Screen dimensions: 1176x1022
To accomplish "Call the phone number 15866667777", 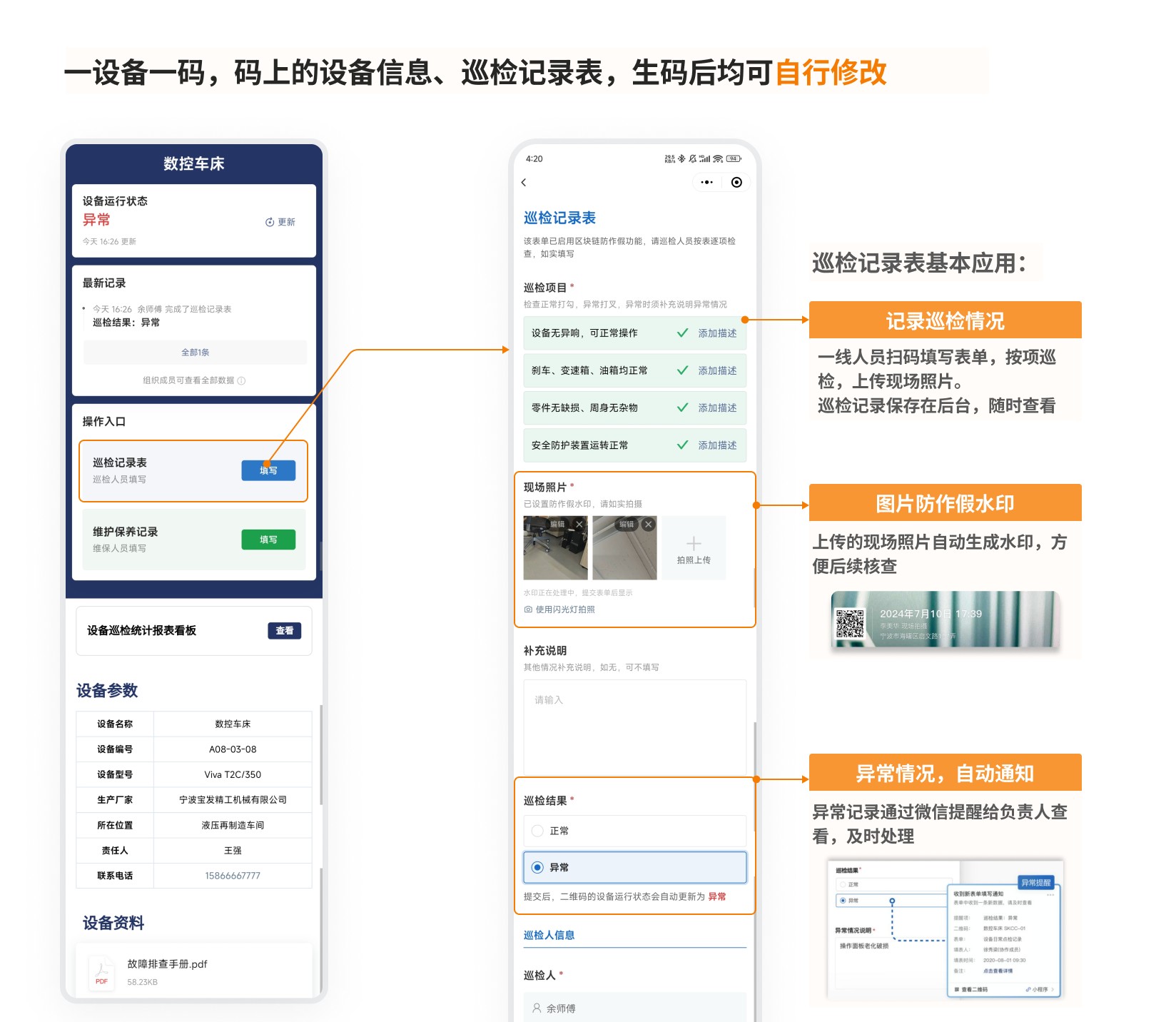I will [233, 876].
